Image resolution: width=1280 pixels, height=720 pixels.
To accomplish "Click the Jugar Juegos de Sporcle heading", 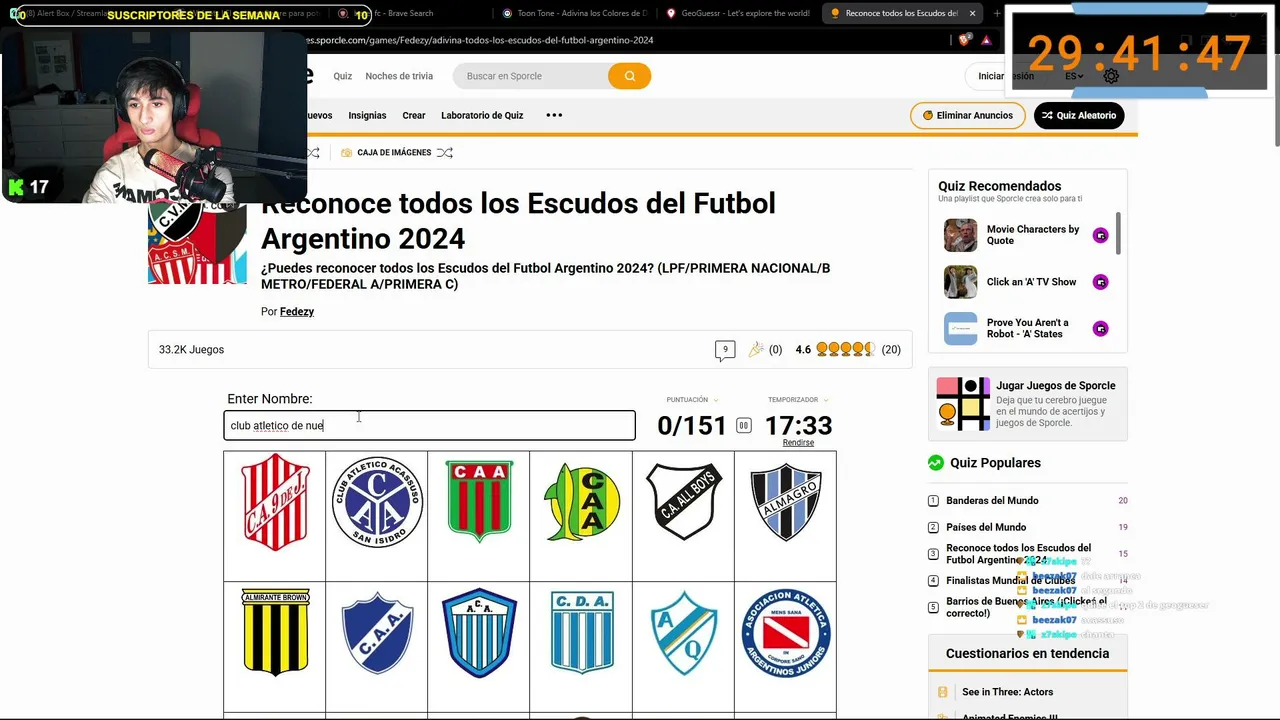I will pyautogui.click(x=1055, y=386).
